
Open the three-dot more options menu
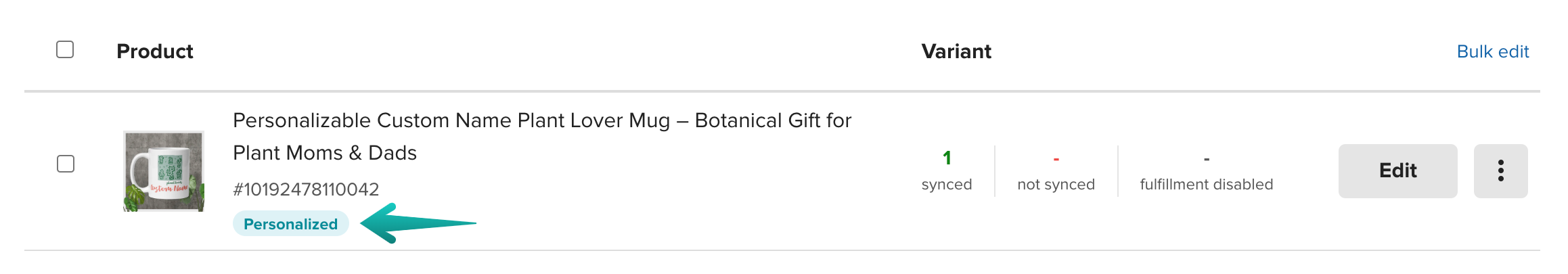tap(1500, 170)
